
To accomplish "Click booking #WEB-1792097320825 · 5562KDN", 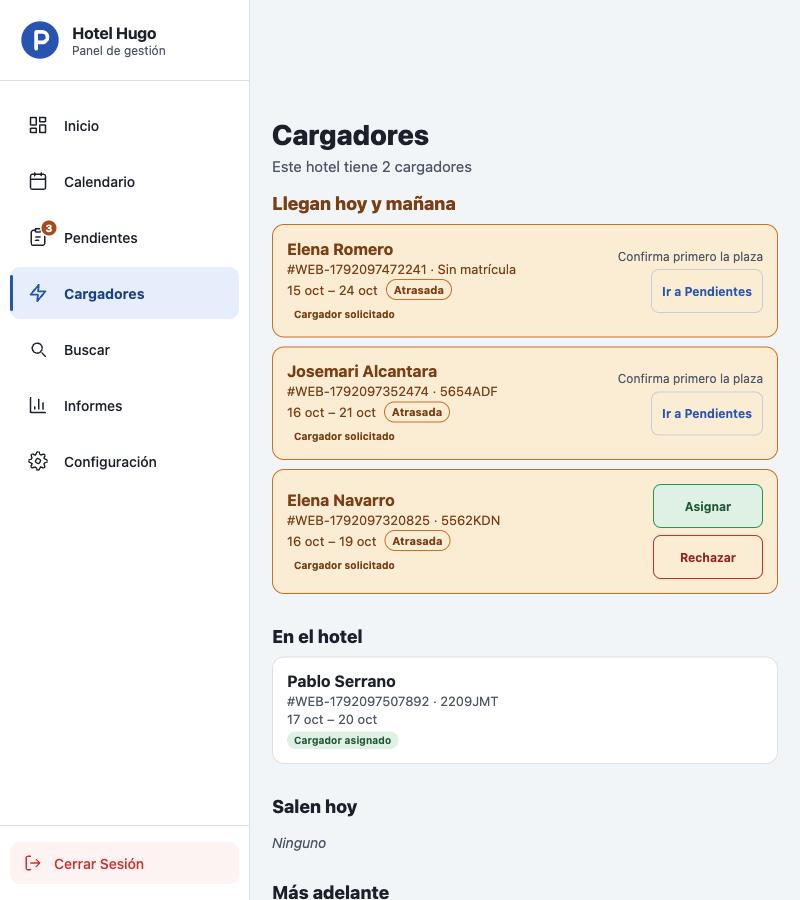I will (x=393, y=521).
